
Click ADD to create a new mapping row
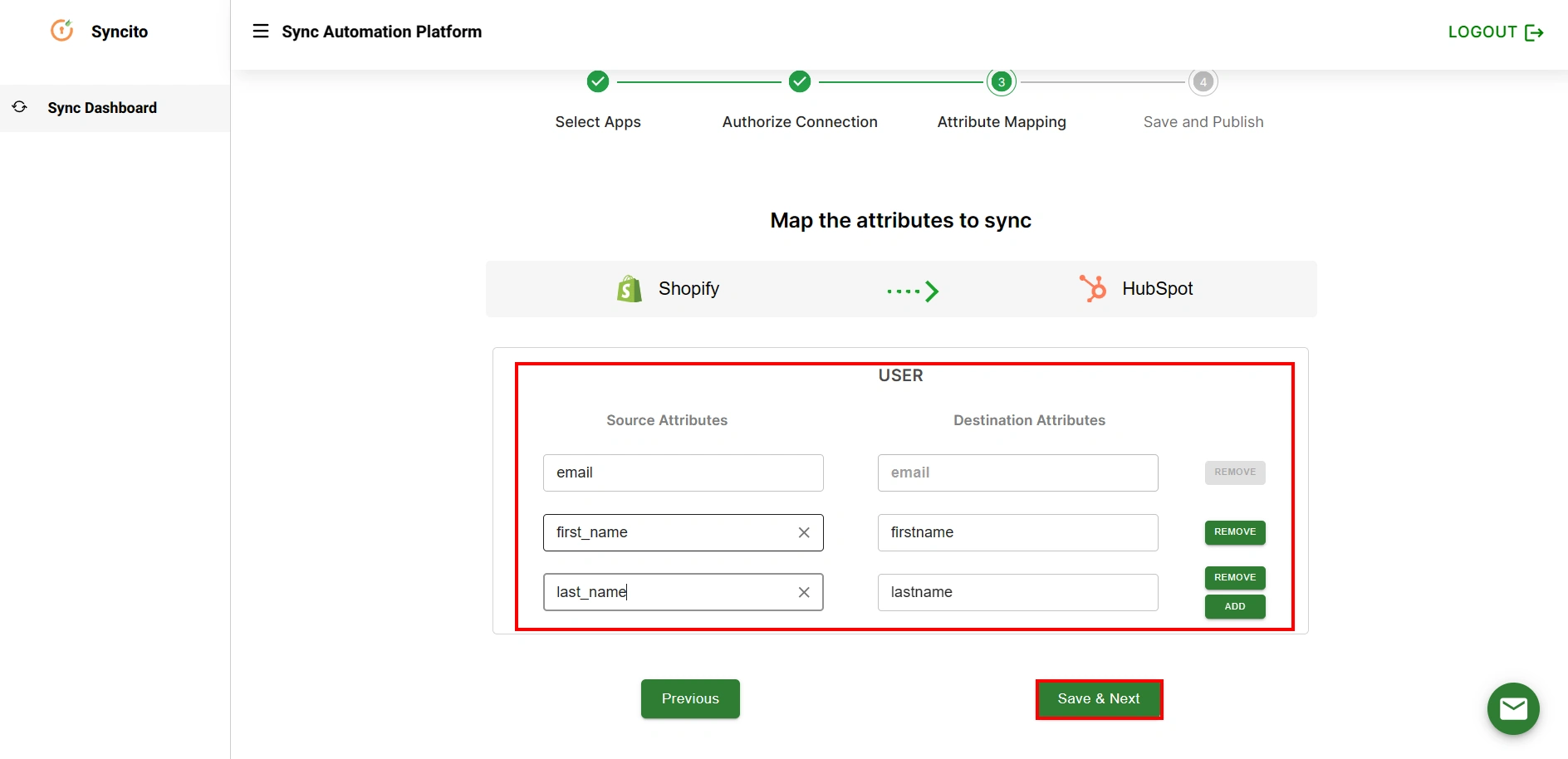tap(1234, 606)
